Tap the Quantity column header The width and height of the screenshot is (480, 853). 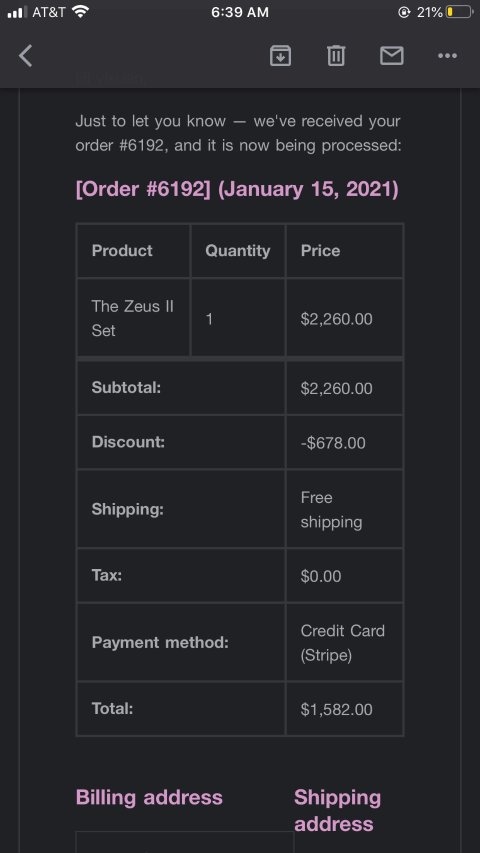click(237, 251)
